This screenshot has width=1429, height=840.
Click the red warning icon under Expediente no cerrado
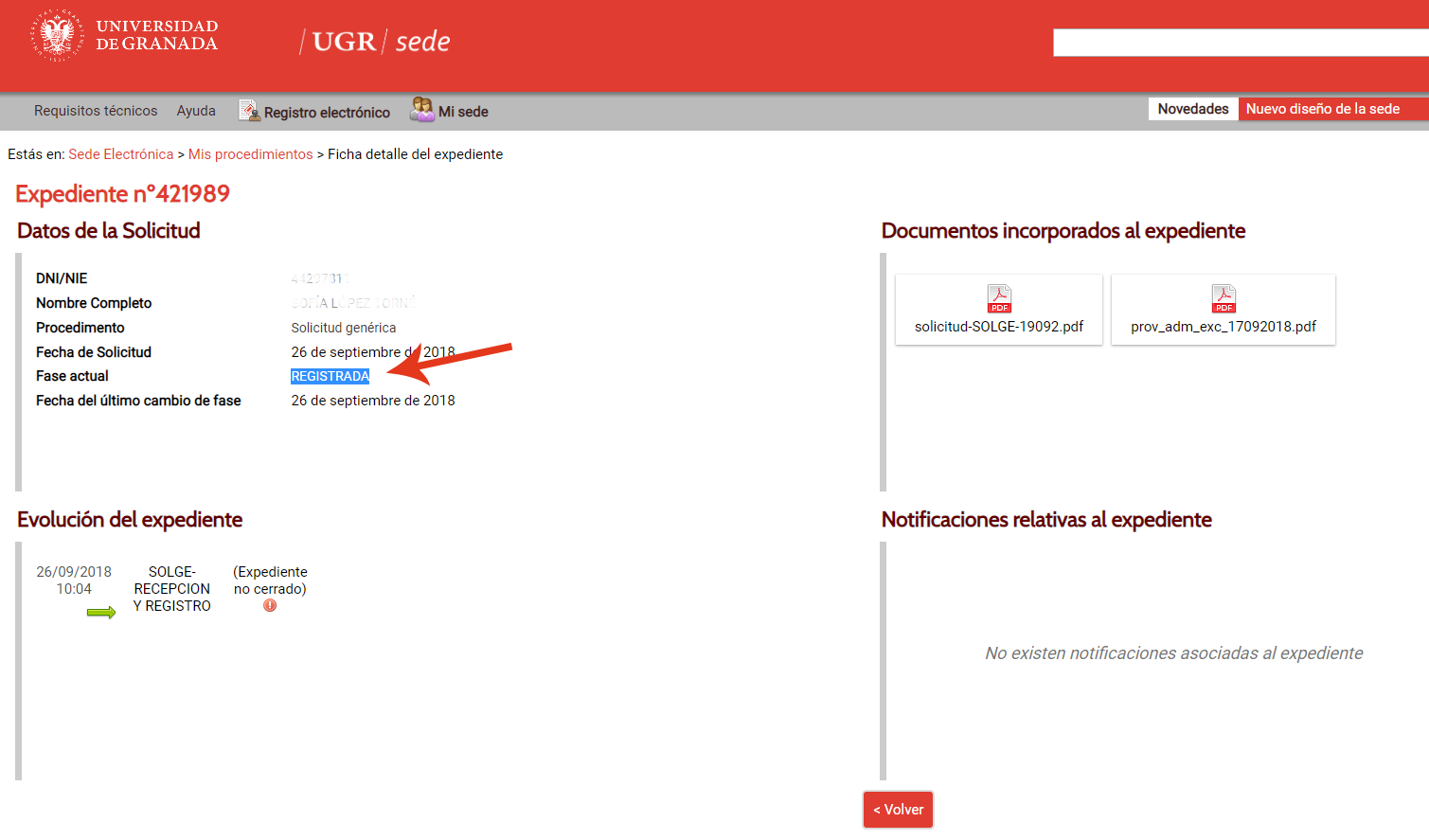[x=270, y=606]
